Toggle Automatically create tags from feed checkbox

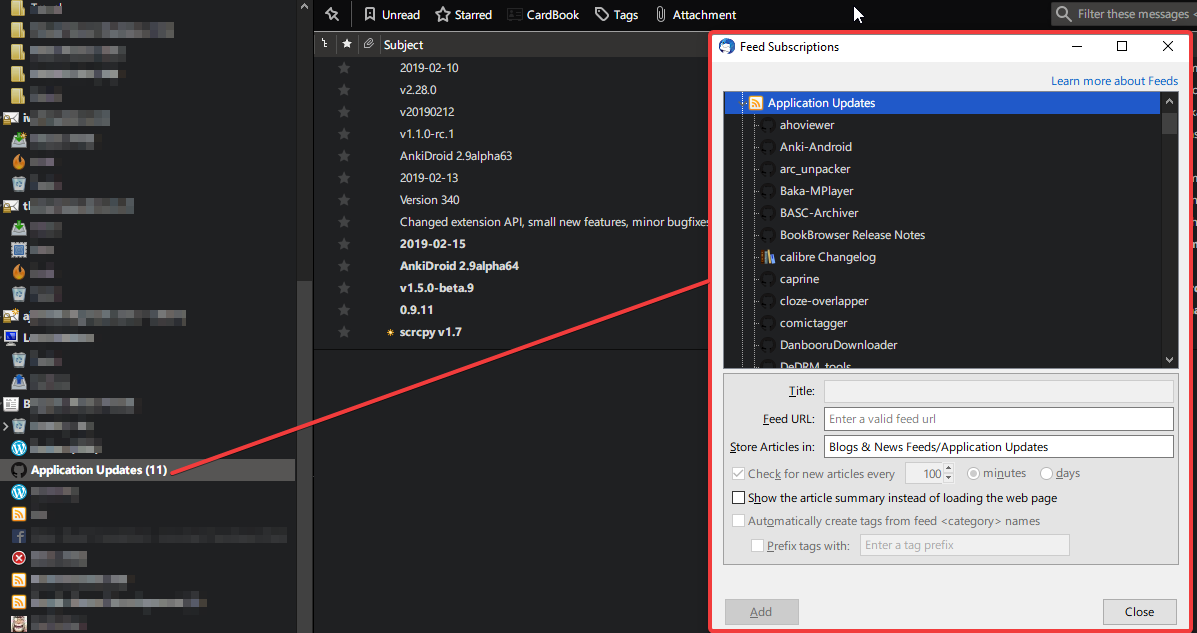point(738,521)
